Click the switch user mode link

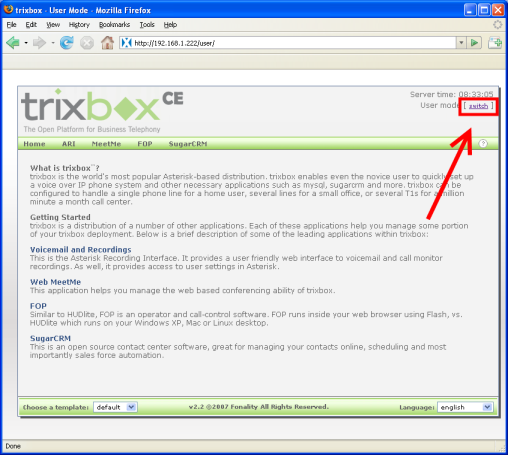click(478, 106)
